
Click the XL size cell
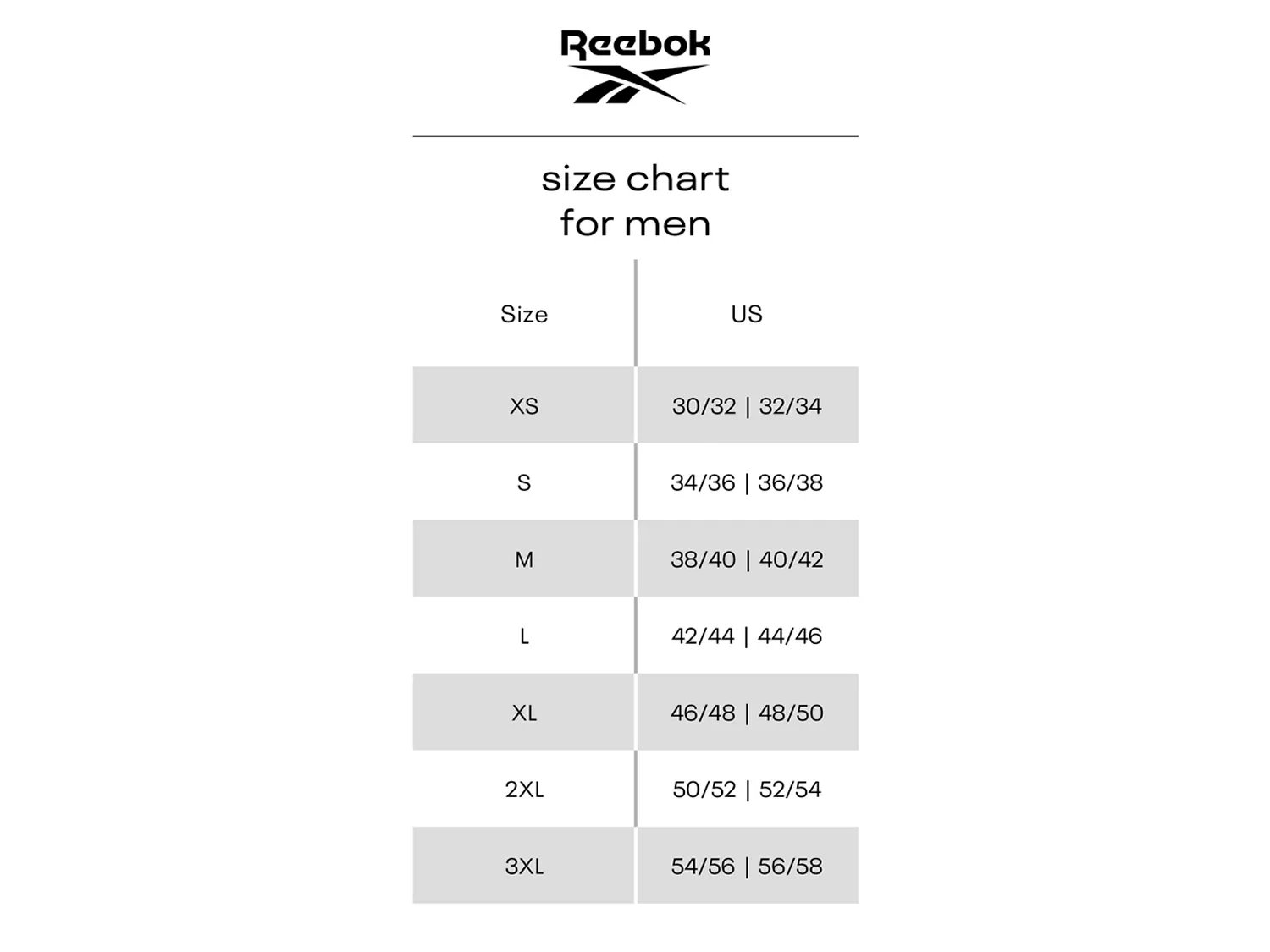524,713
